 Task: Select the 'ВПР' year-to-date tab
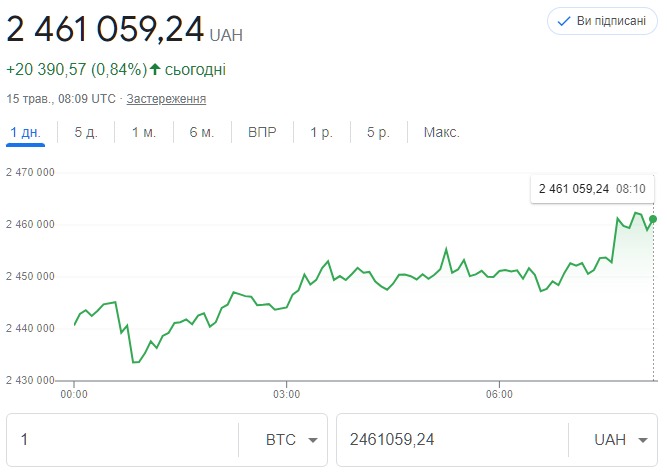tap(262, 133)
